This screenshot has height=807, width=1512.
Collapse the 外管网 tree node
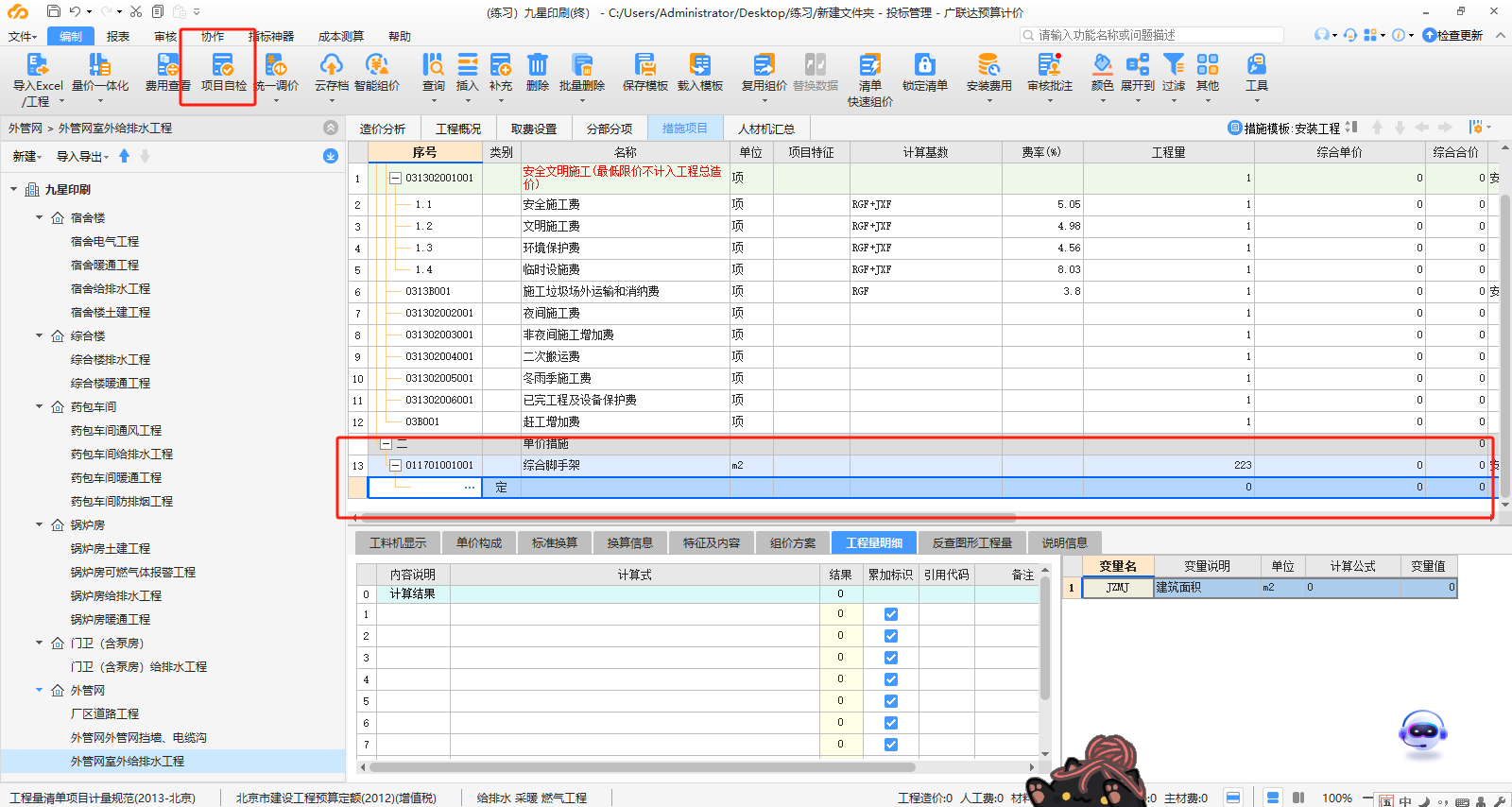[x=40, y=690]
